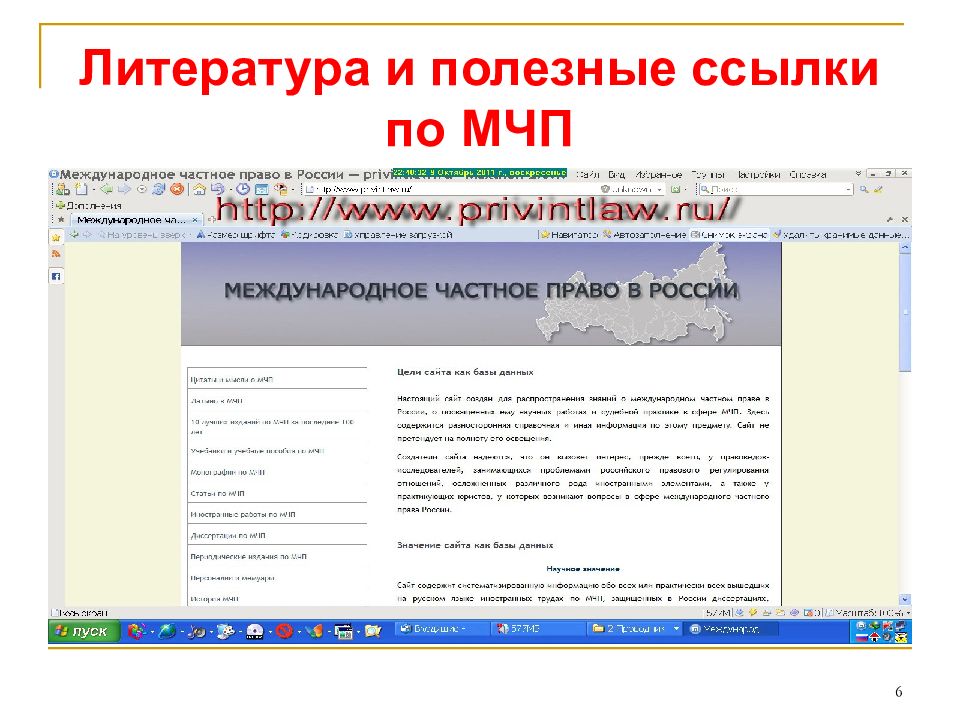Click the Снимок экрана toolbar button
960x720 pixels.
click(x=729, y=234)
